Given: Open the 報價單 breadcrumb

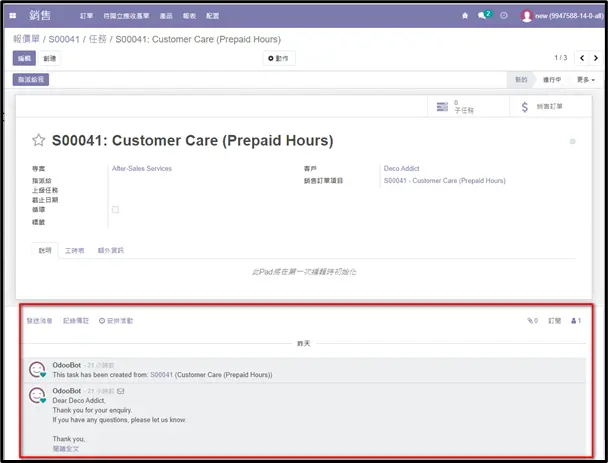Looking at the screenshot, I should (26, 39).
